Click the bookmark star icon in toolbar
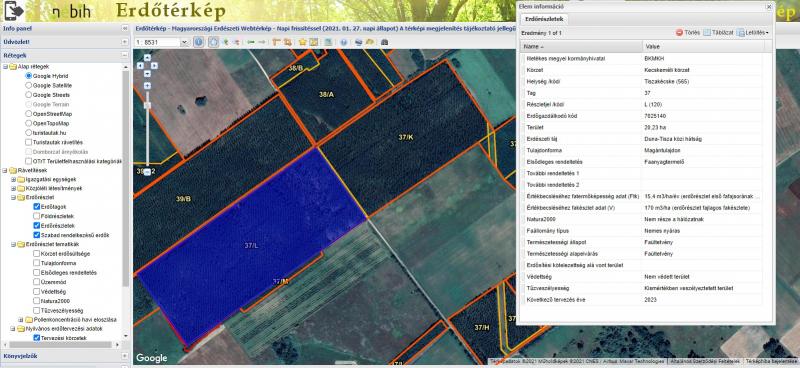 (303, 42)
